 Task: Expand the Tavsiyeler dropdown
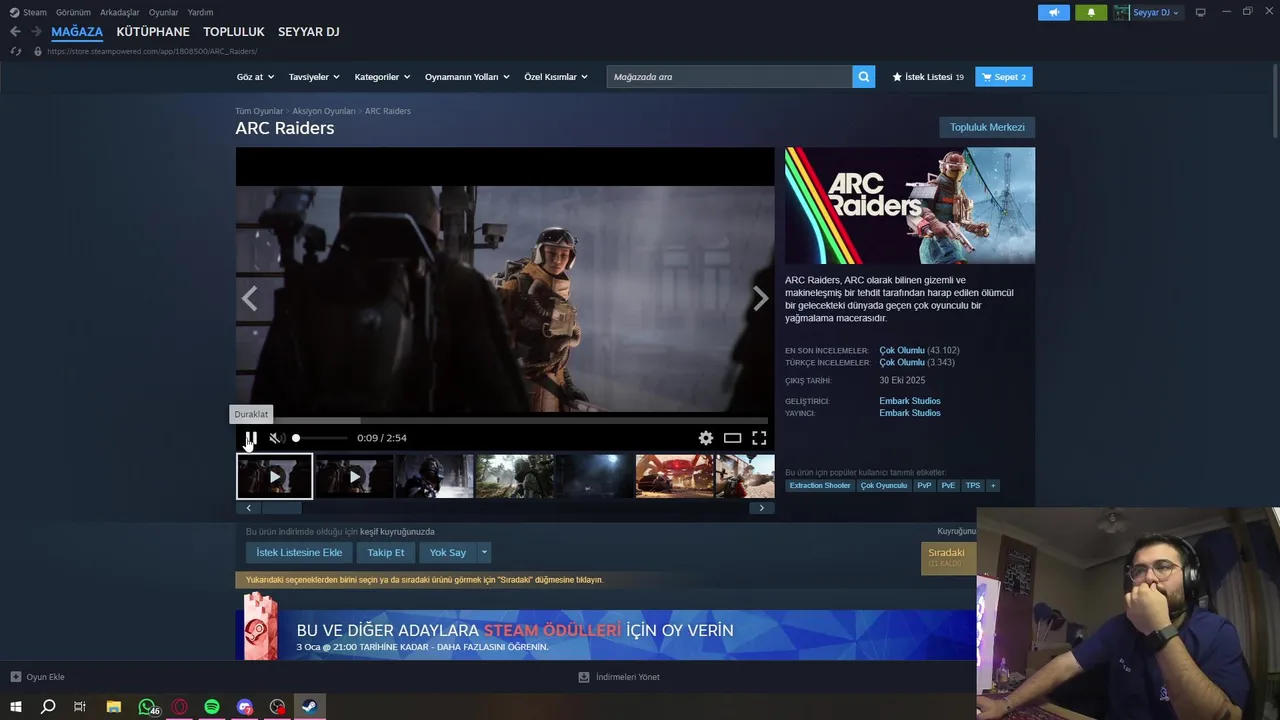[x=314, y=77]
